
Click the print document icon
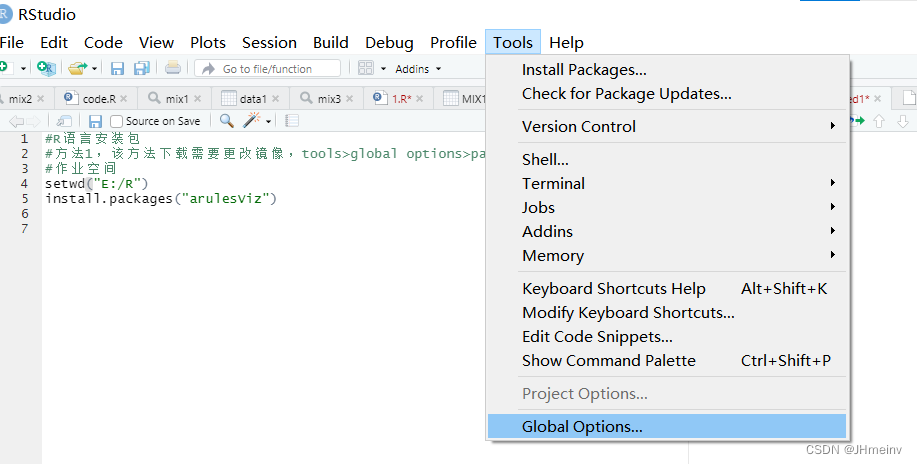(x=173, y=69)
